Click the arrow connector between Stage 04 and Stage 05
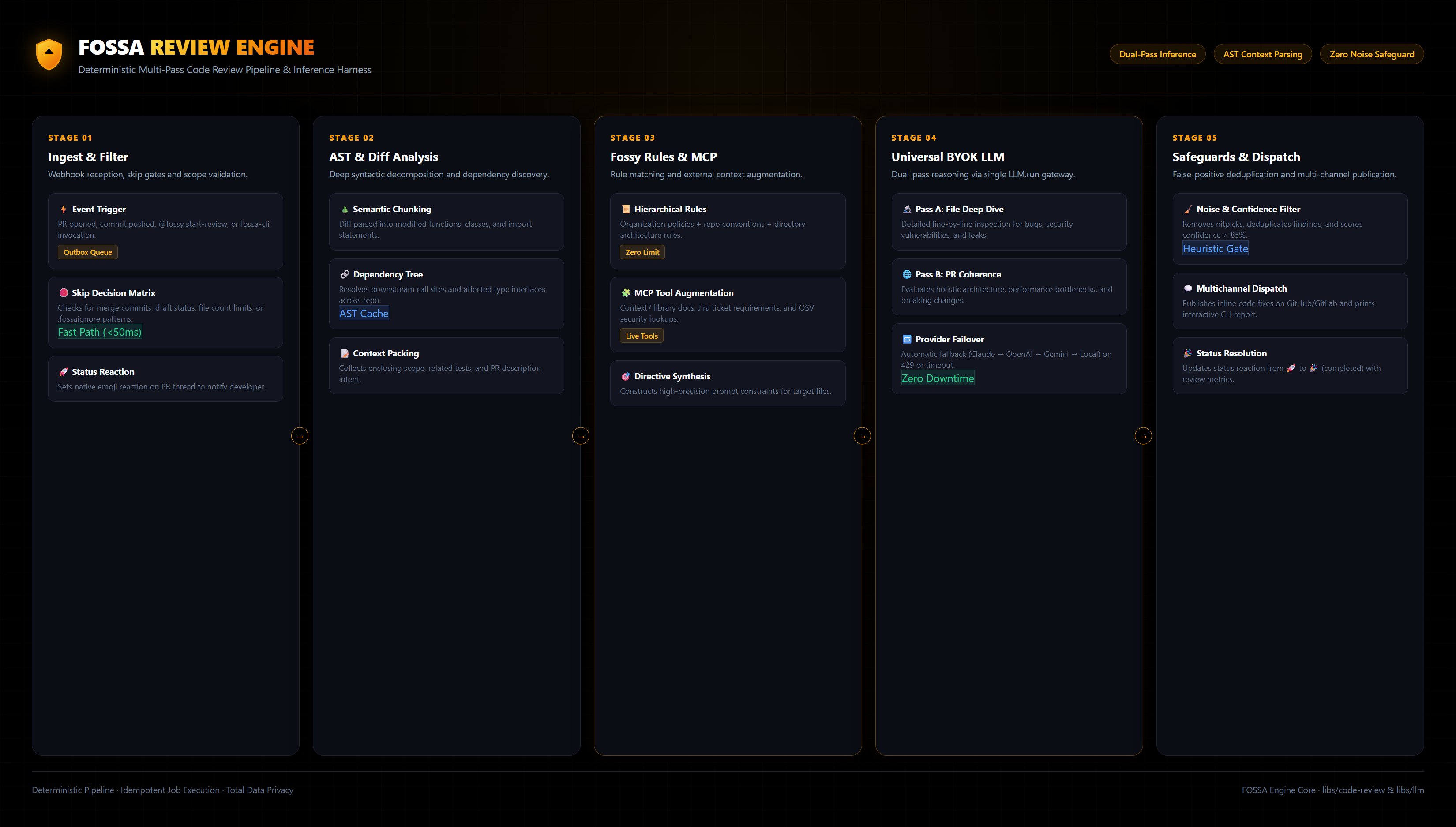Screen dimensions: 1456x827 point(1144,436)
